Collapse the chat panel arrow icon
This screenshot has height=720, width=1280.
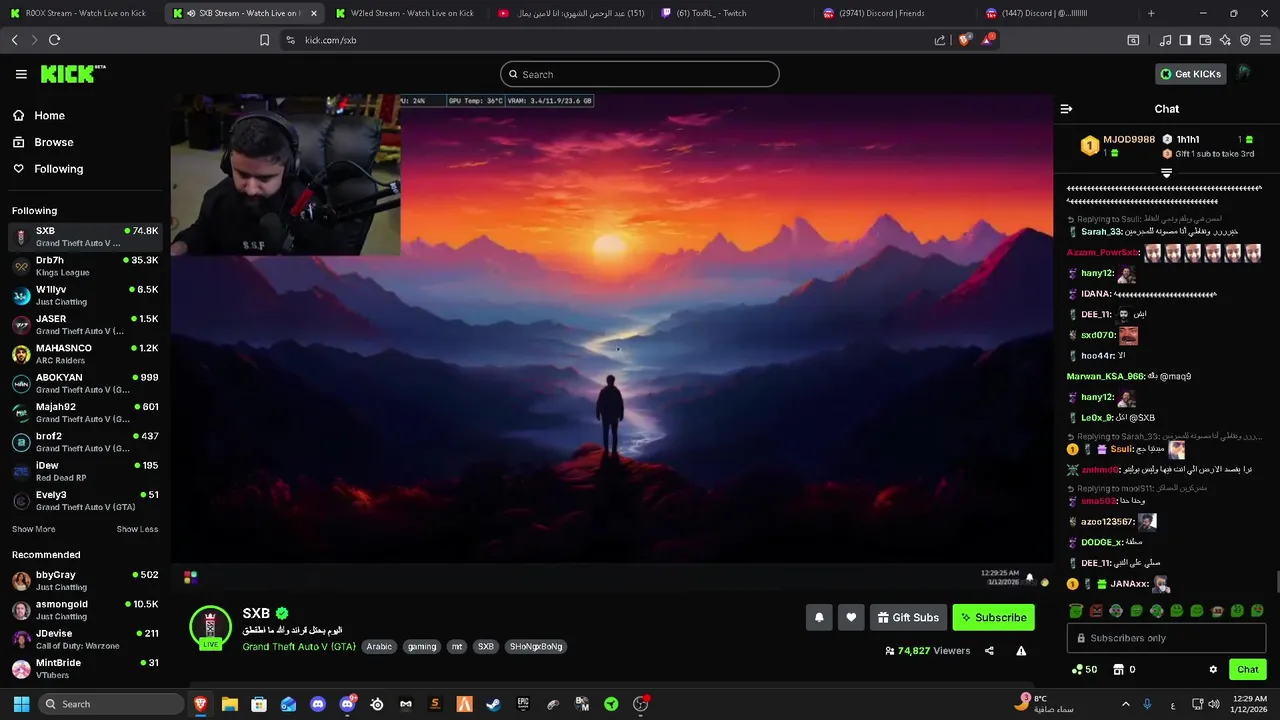[x=1066, y=109]
